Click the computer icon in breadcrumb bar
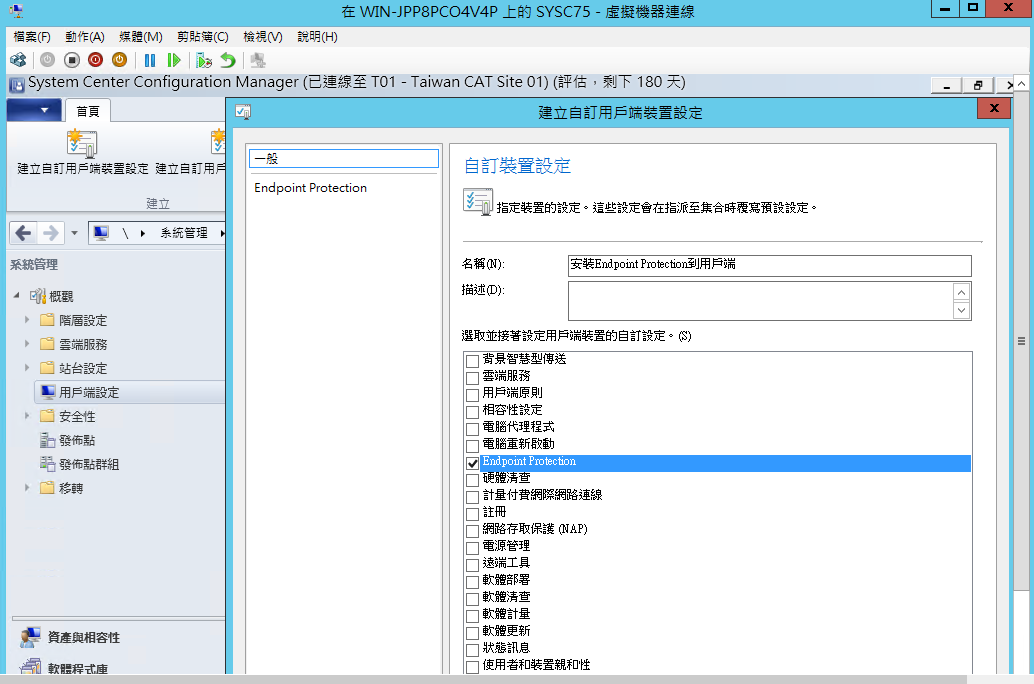 click(x=101, y=233)
